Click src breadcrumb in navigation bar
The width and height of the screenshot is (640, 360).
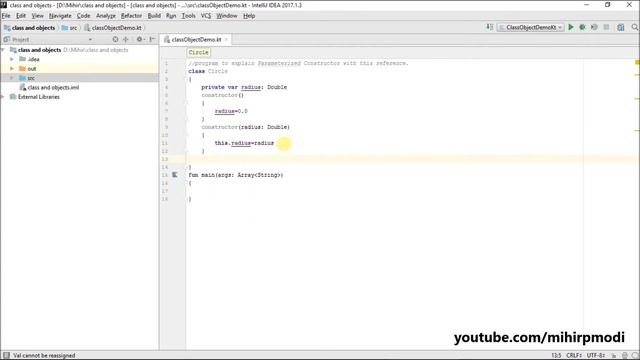(69, 28)
